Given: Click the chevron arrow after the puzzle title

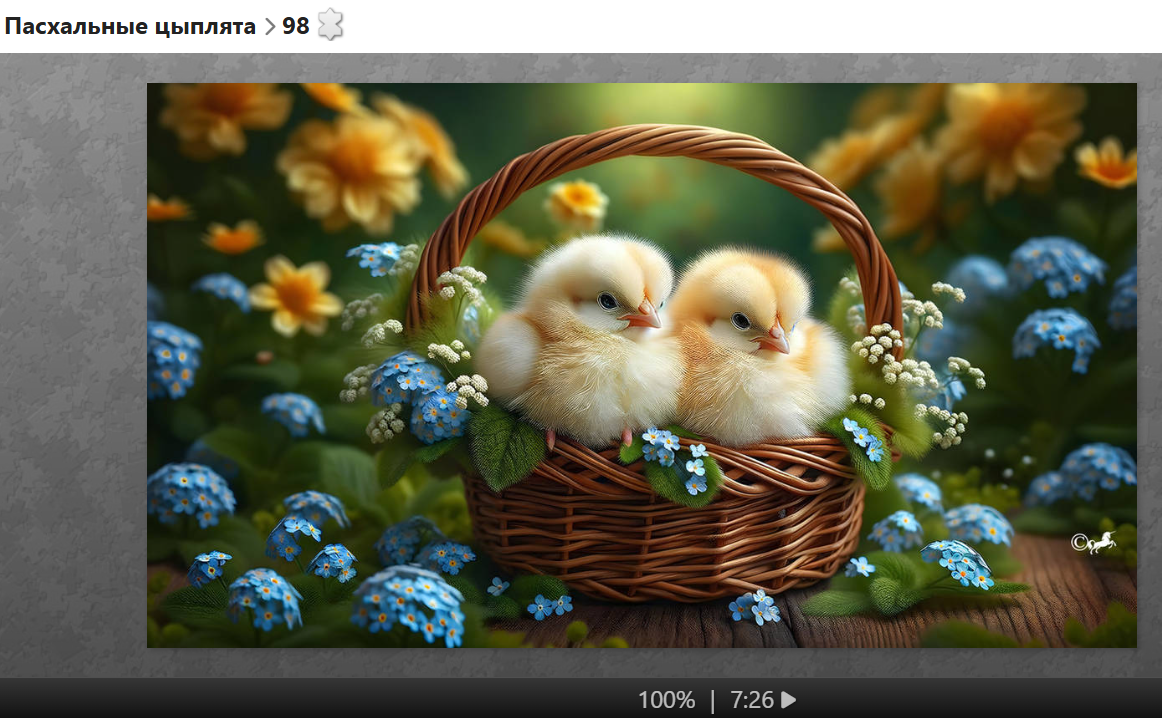Looking at the screenshot, I should pos(269,27).
